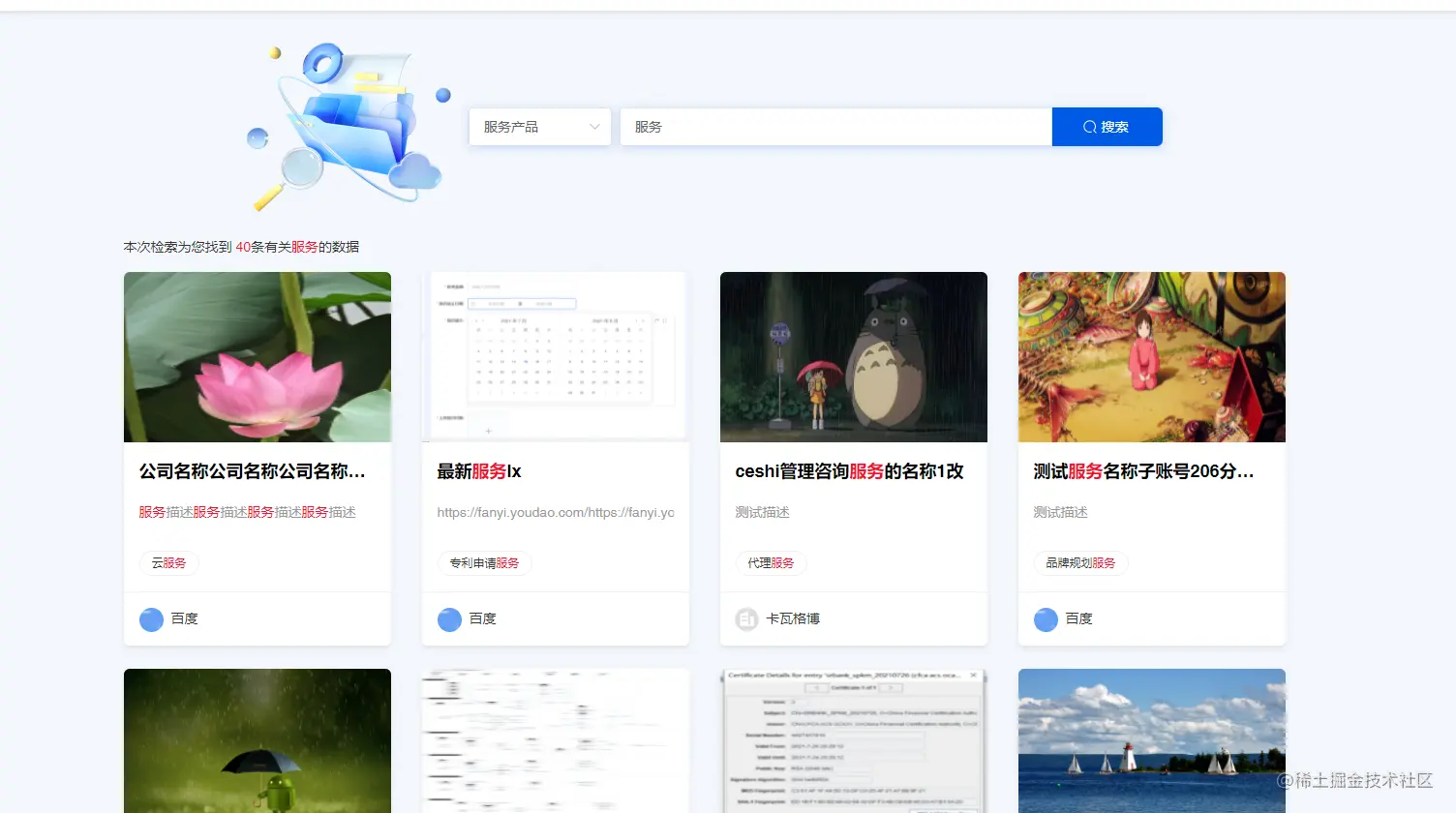Select the 云服务 tag

pyautogui.click(x=168, y=563)
